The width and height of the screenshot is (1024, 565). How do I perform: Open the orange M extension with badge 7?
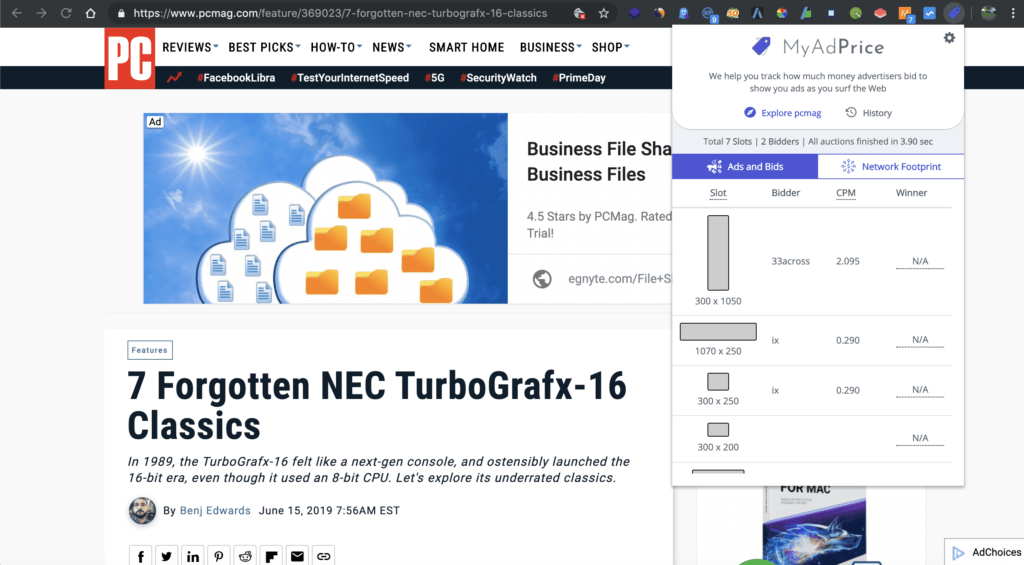pos(905,14)
